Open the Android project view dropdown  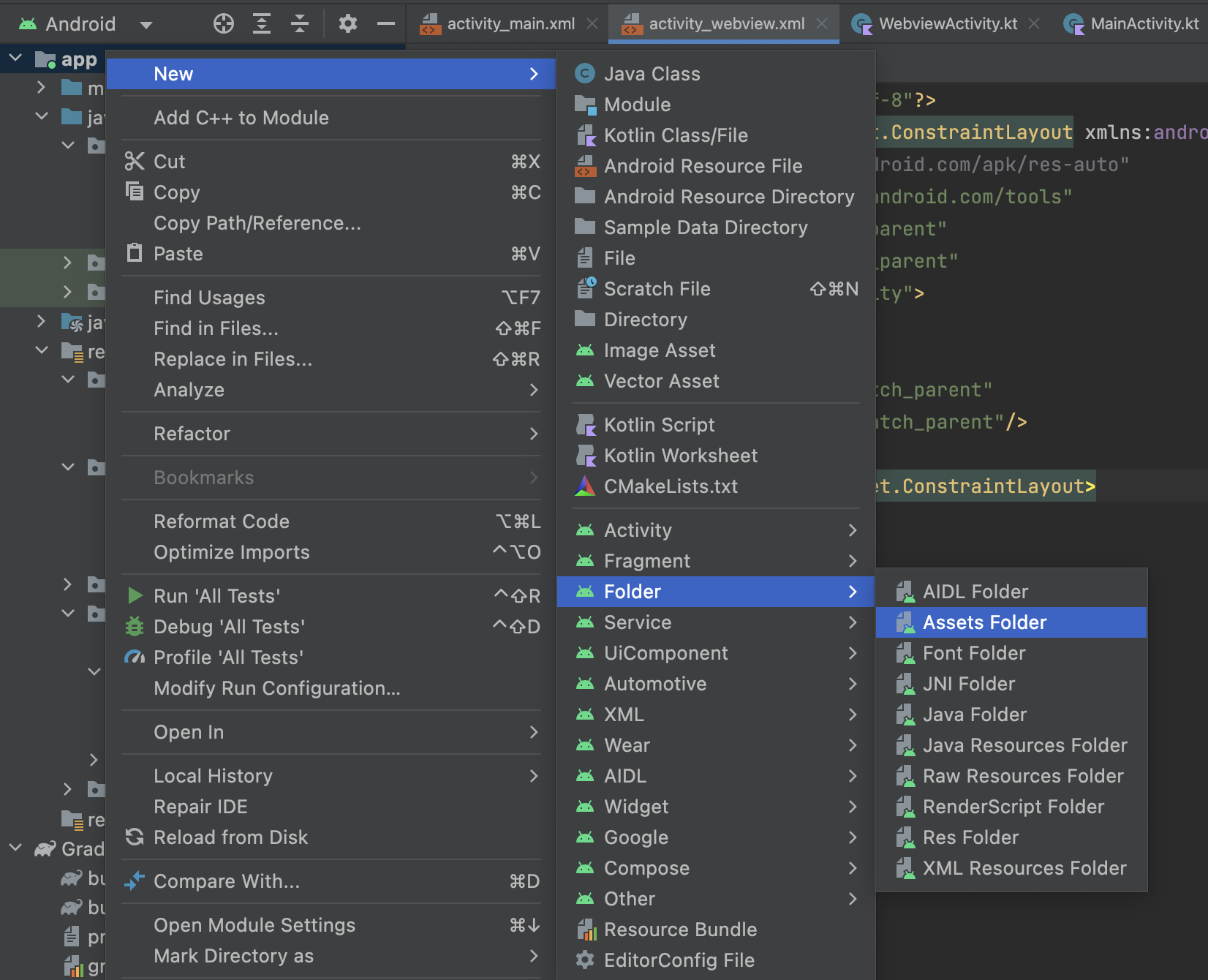click(x=85, y=24)
